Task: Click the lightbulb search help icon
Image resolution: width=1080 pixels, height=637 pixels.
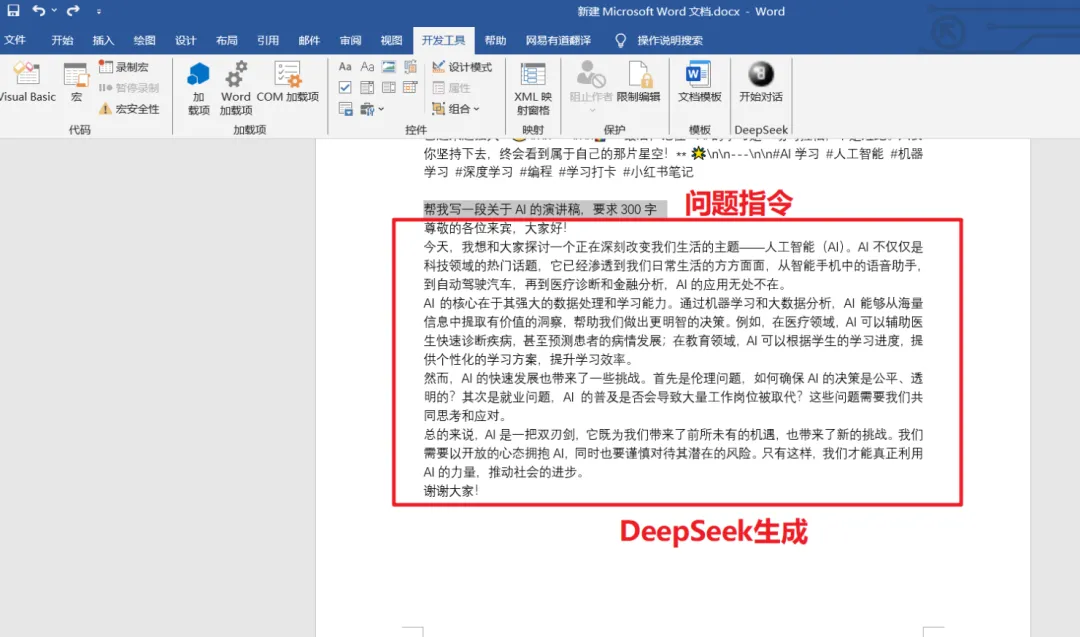Action: 621,41
